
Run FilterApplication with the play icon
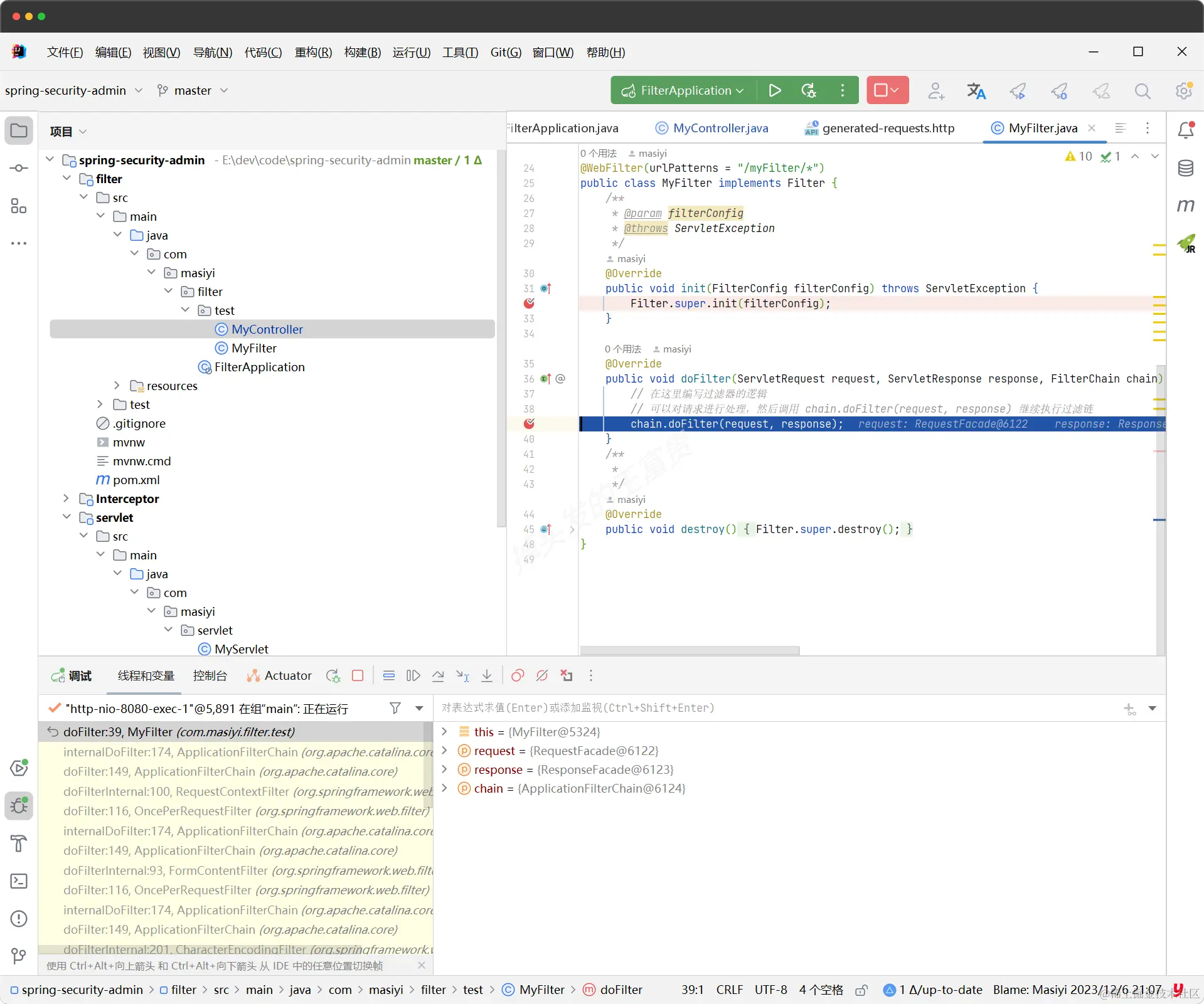(x=775, y=90)
